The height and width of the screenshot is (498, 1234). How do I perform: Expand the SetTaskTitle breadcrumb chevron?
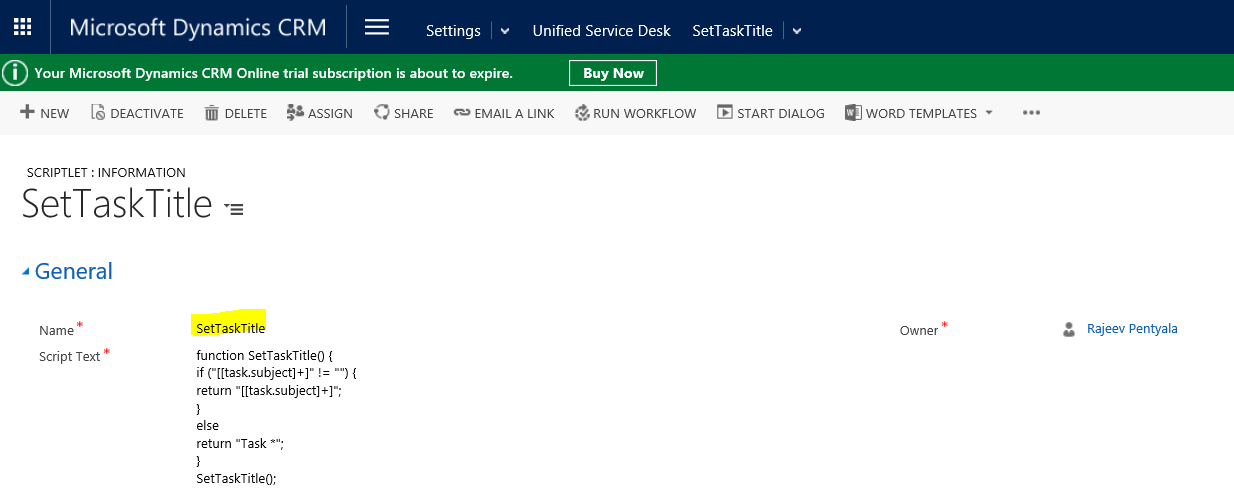(797, 31)
